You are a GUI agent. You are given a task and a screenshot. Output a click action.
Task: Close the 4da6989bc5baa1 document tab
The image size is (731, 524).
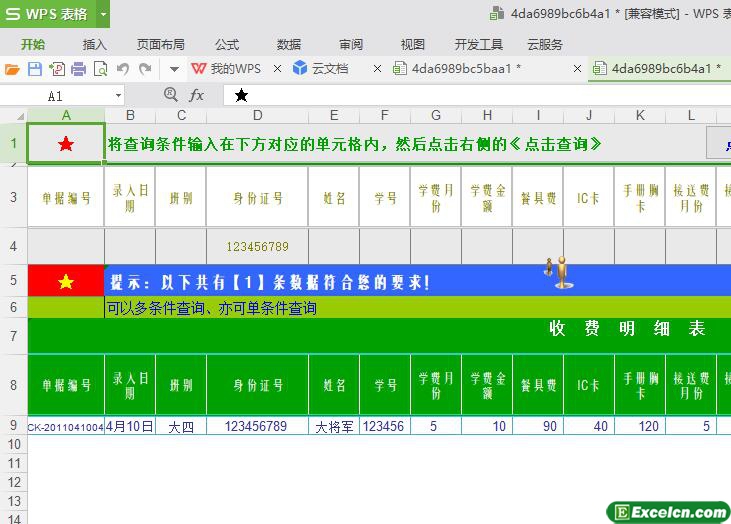click(577, 69)
